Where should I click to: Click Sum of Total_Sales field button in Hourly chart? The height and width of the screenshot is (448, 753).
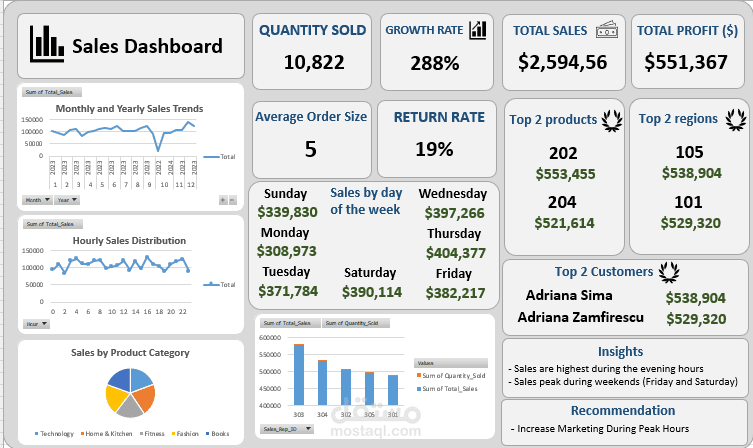53,224
